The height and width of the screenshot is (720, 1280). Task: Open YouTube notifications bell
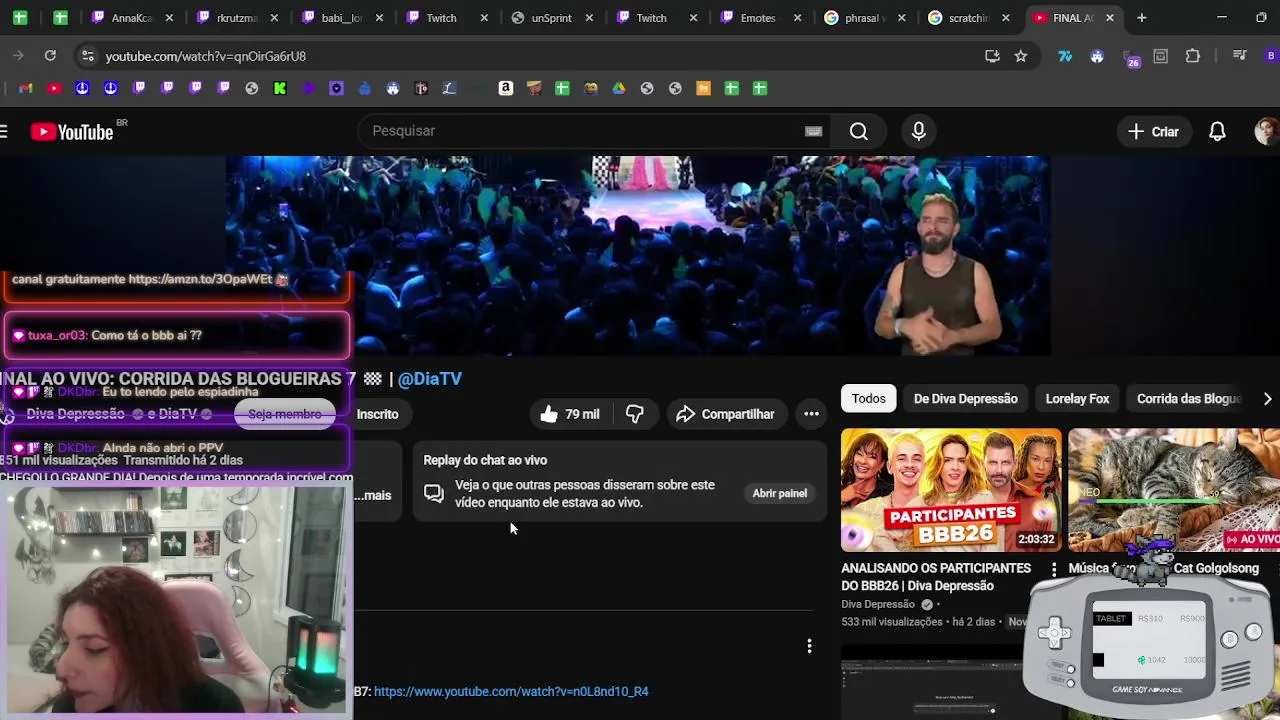click(1217, 131)
